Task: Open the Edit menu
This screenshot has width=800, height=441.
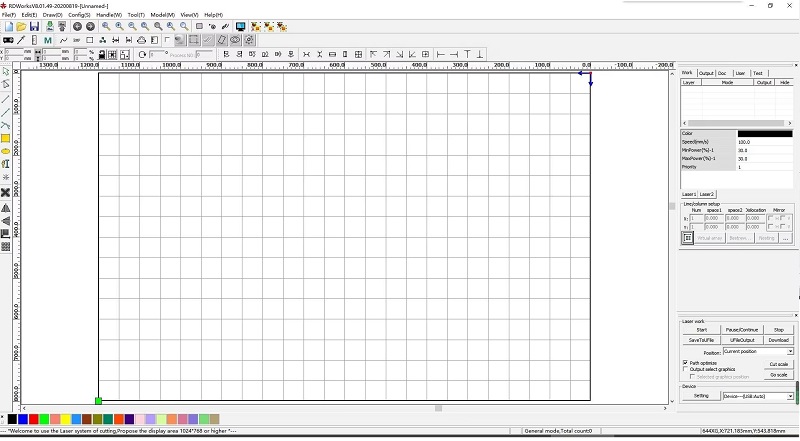Action: coord(29,15)
